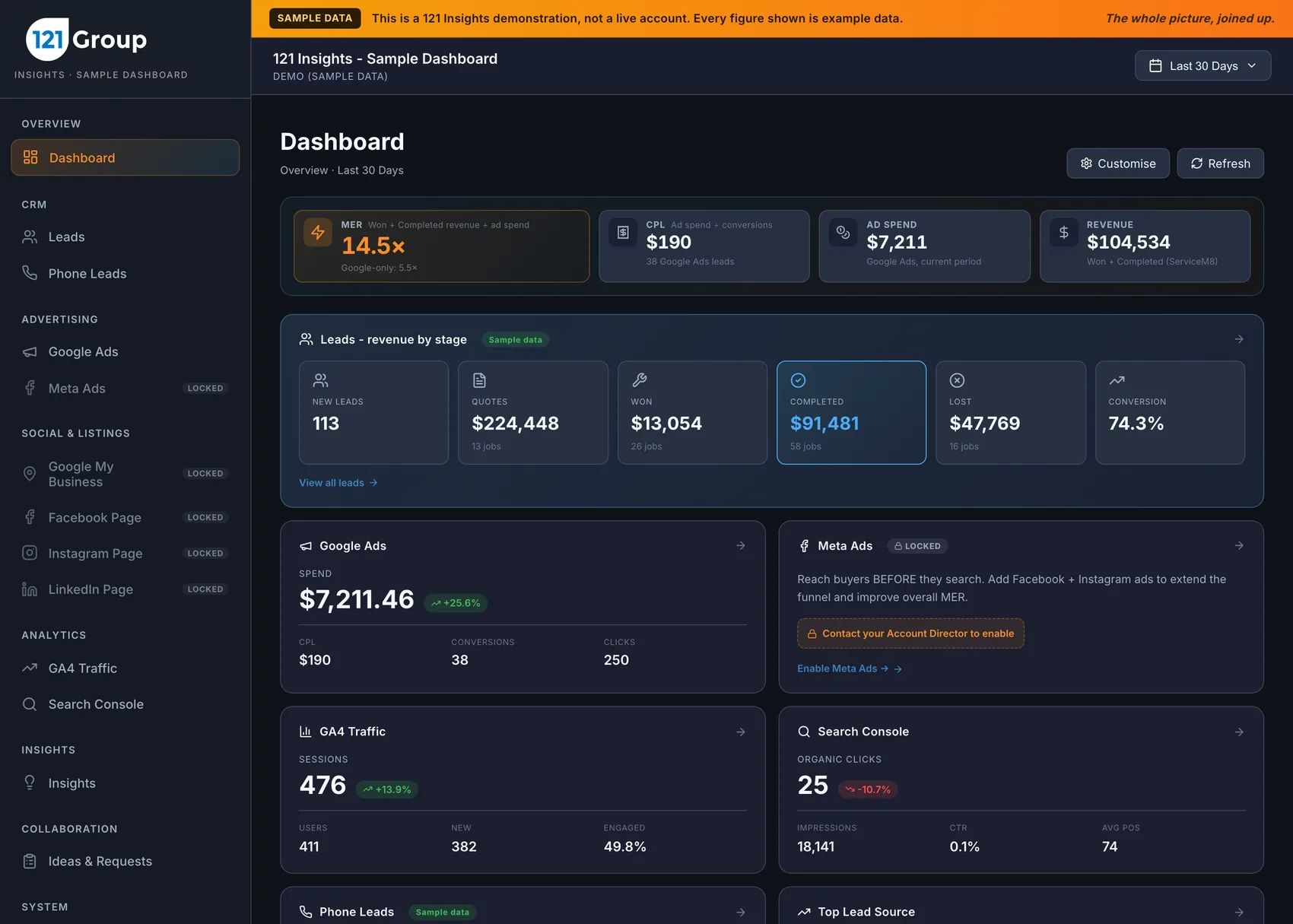Screen dimensions: 1293x924
Task: Open GA4 Traffic card arrow
Action: [741, 732]
